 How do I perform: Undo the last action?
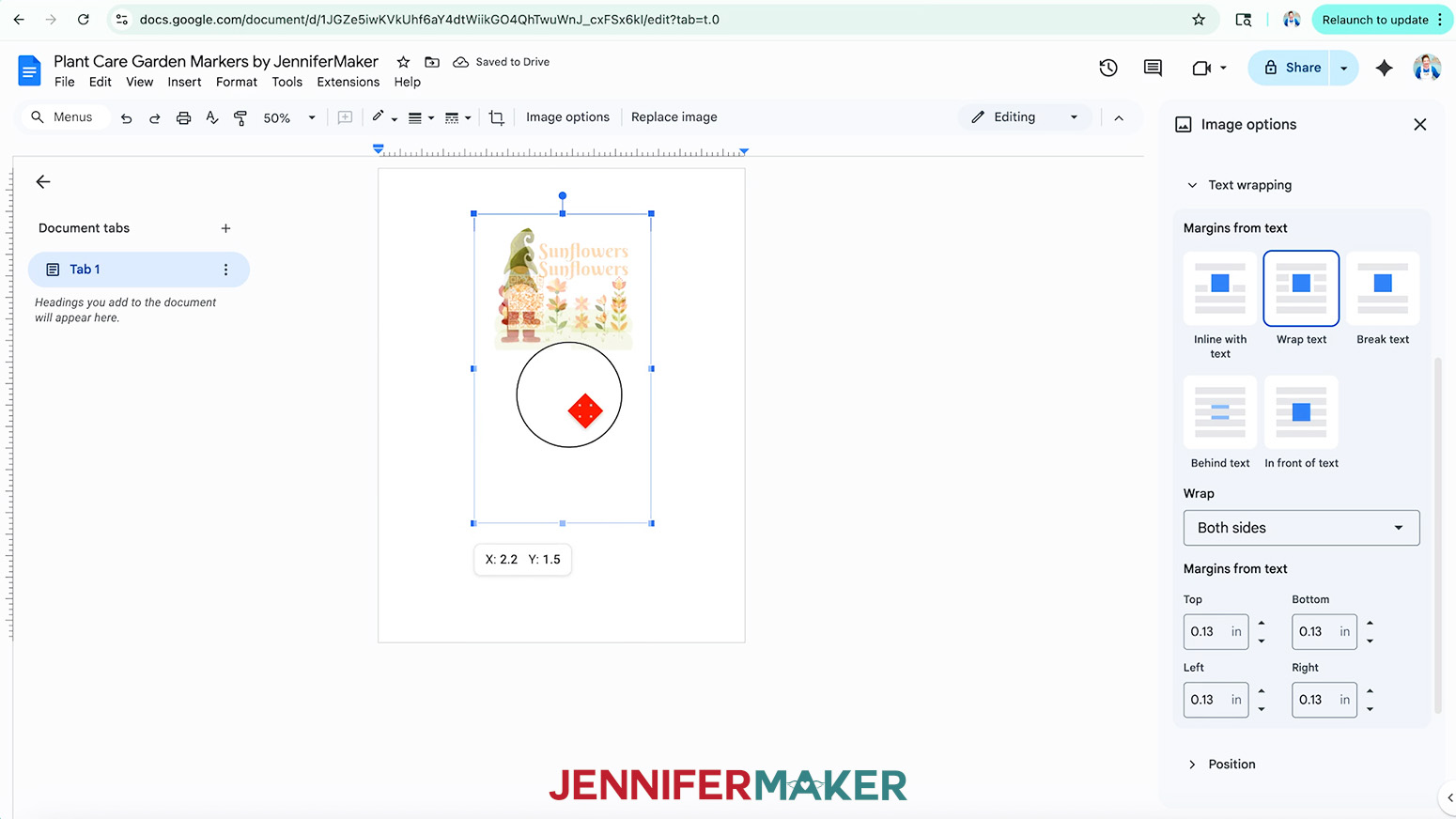pos(126,117)
